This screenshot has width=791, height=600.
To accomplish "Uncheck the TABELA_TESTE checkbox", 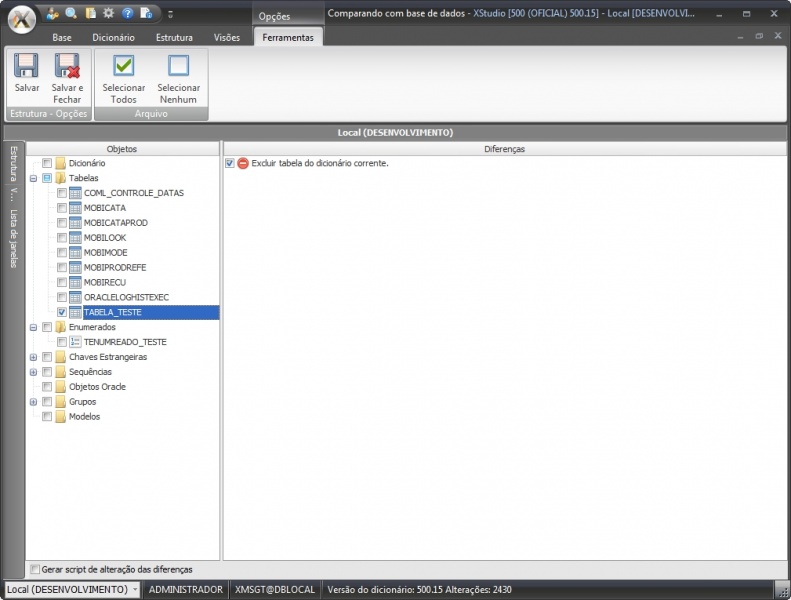I will (x=62, y=312).
